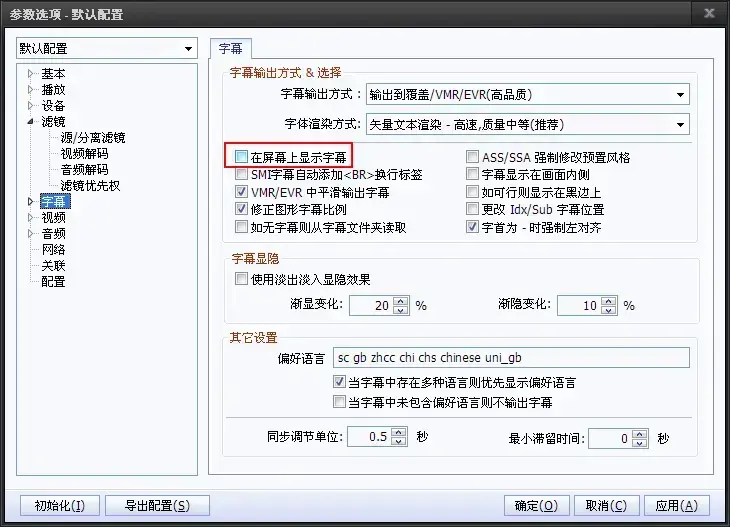
Task: Expand the 设备 tree node
Action: pos(30,106)
